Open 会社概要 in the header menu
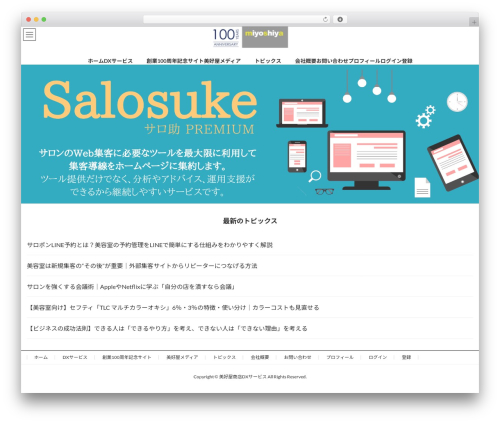Viewport: 500px width, 423px height. click(305, 61)
